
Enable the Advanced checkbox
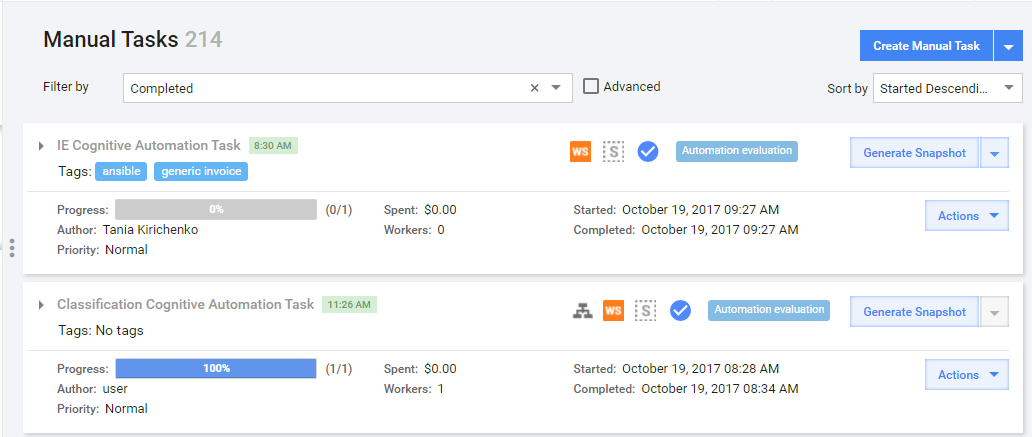click(x=591, y=86)
